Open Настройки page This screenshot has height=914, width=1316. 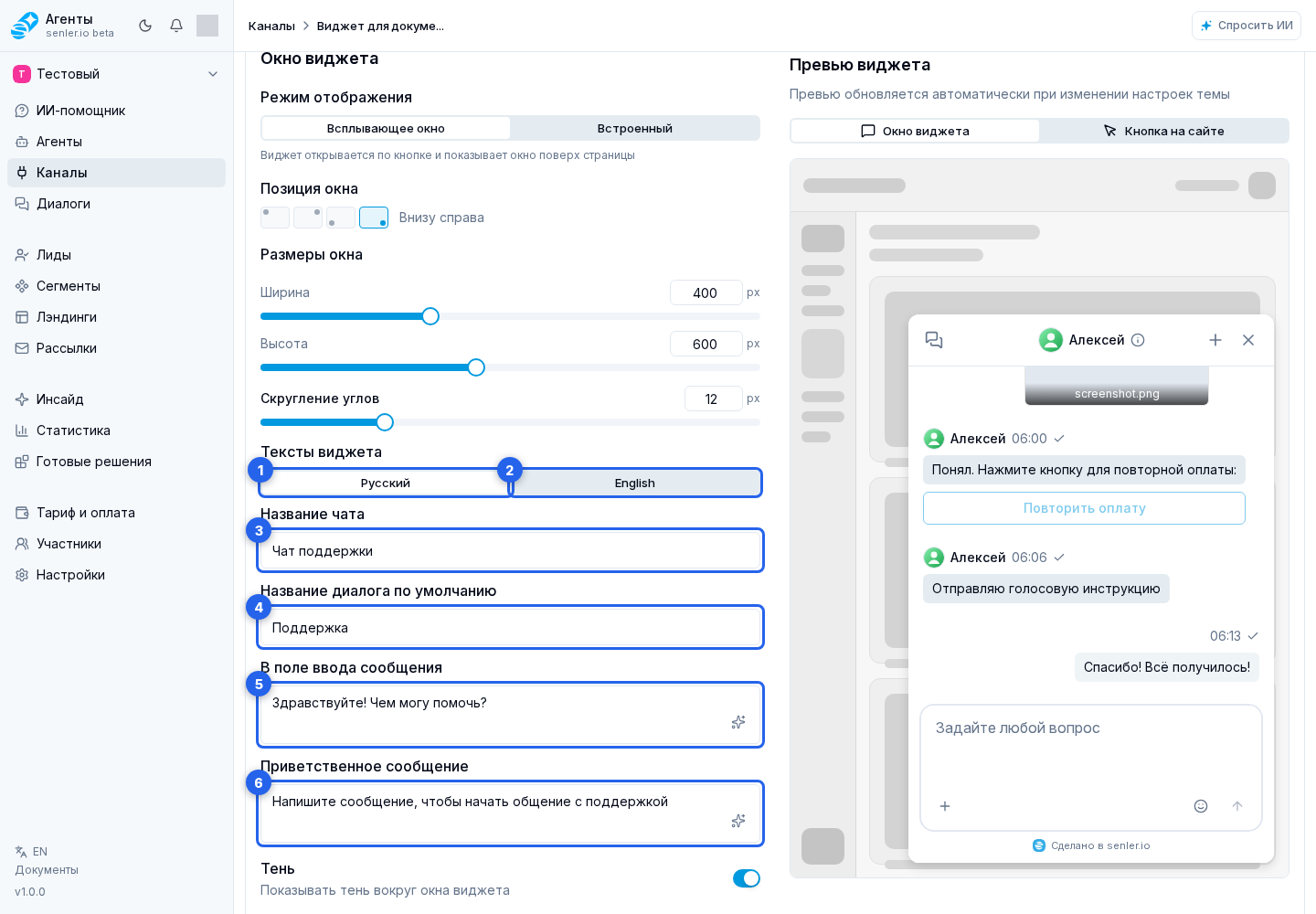116,575
